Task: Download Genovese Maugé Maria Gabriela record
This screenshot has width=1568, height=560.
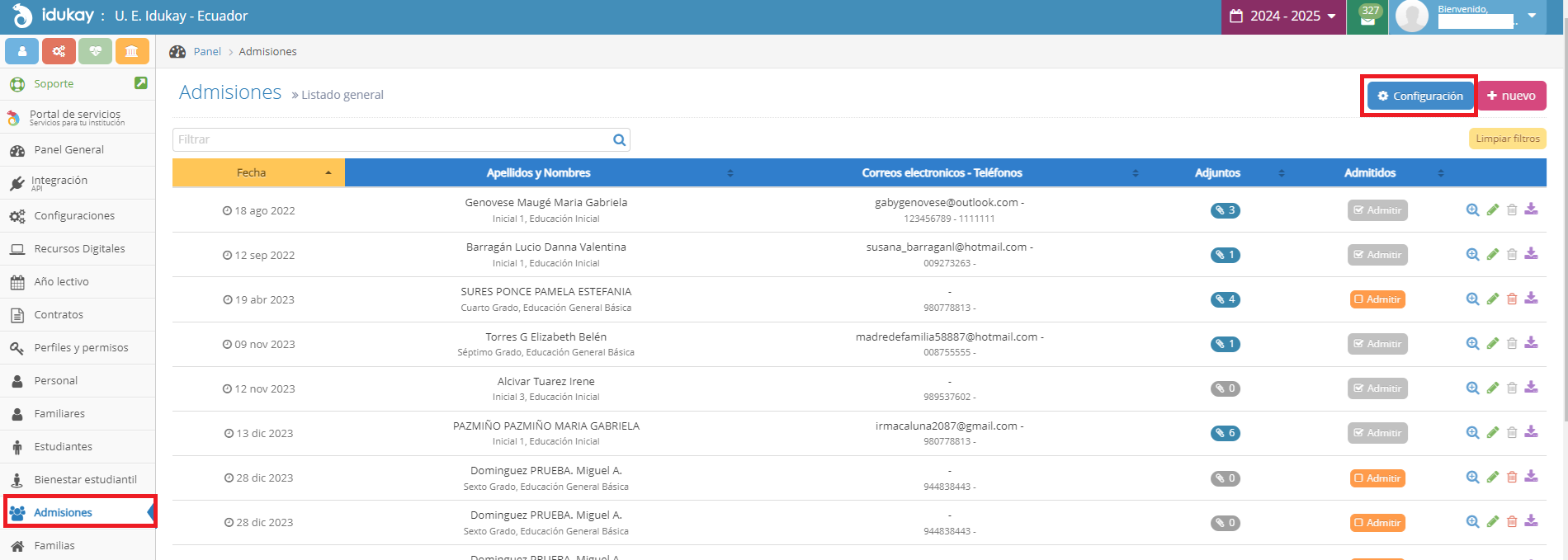Action: [x=1531, y=209]
